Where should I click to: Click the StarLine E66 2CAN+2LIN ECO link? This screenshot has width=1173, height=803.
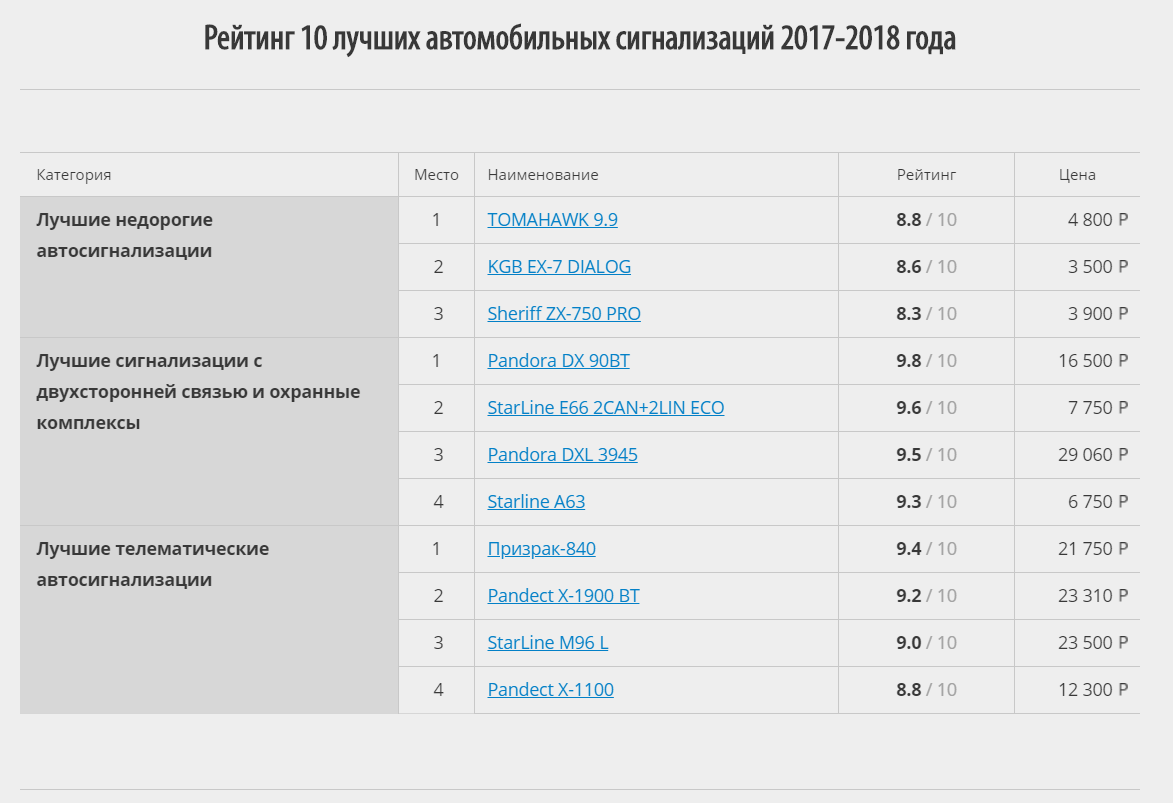(x=606, y=408)
